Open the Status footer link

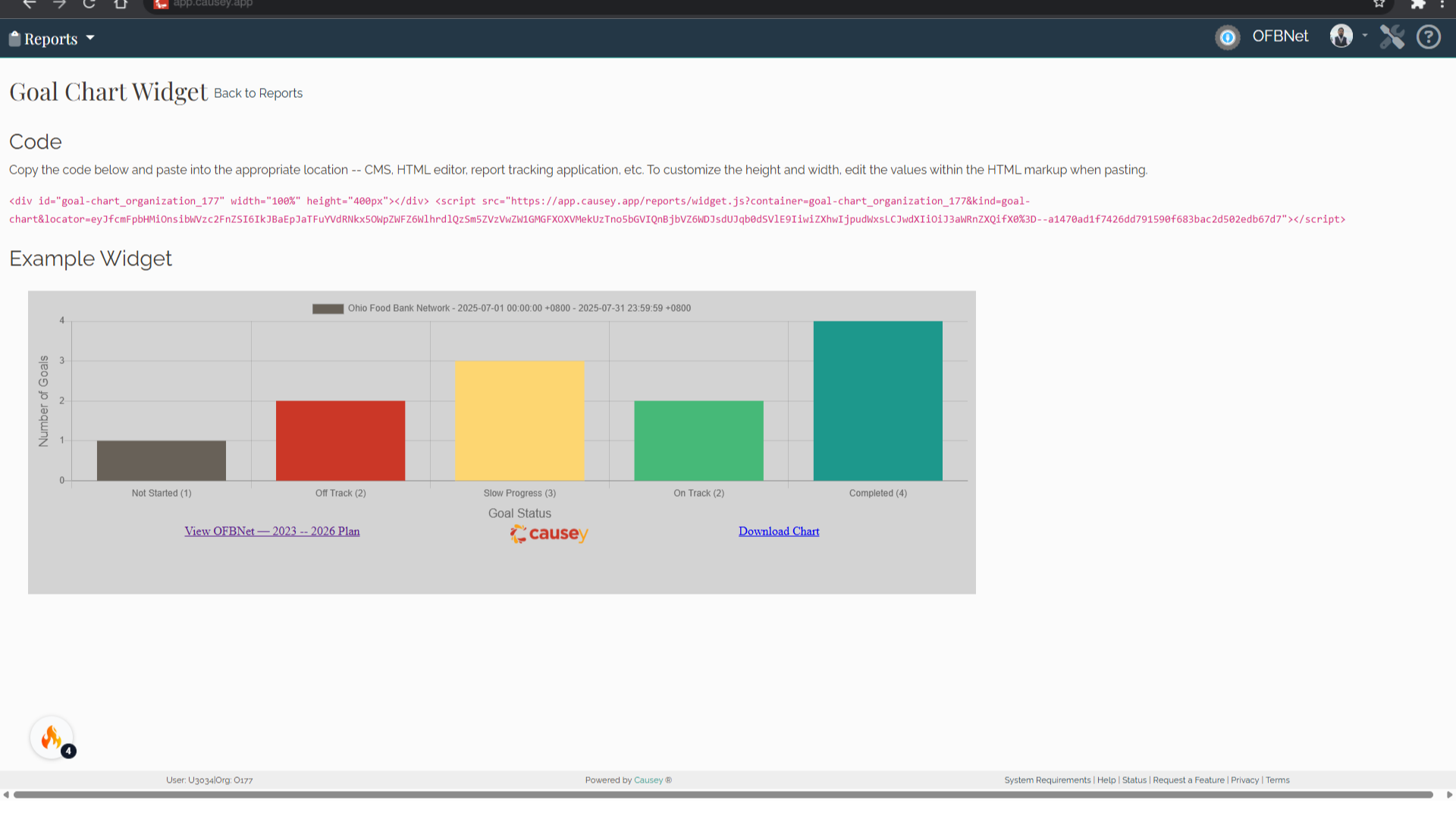[x=1134, y=780]
